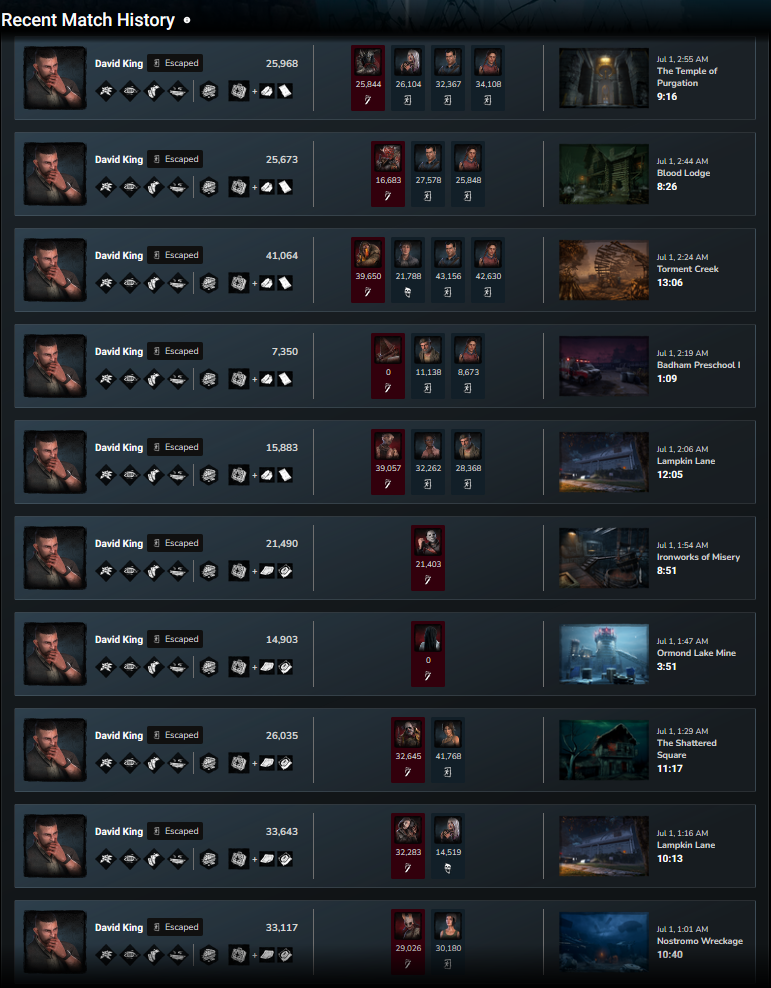The image size is (771, 988).
Task: Click the Escaped badge in the Shattered Square match
Action: click(175, 735)
